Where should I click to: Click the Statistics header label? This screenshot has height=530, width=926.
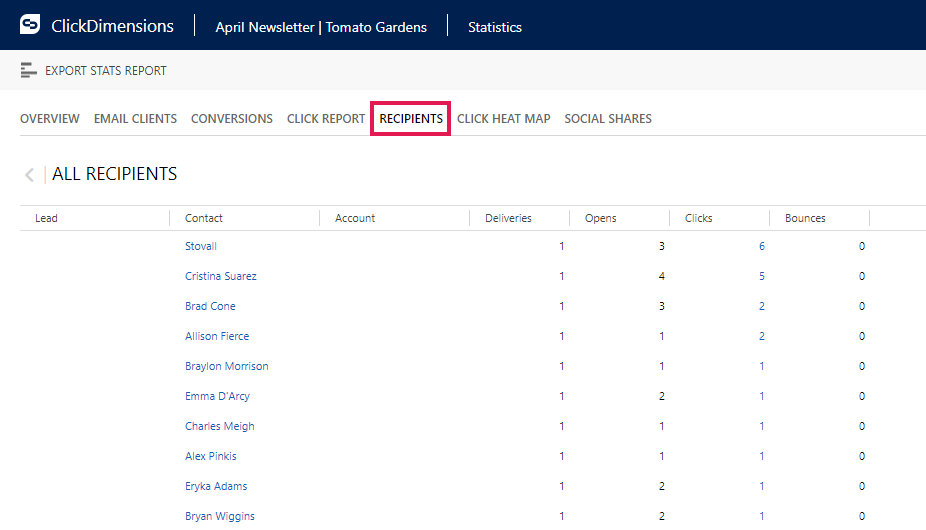495,27
